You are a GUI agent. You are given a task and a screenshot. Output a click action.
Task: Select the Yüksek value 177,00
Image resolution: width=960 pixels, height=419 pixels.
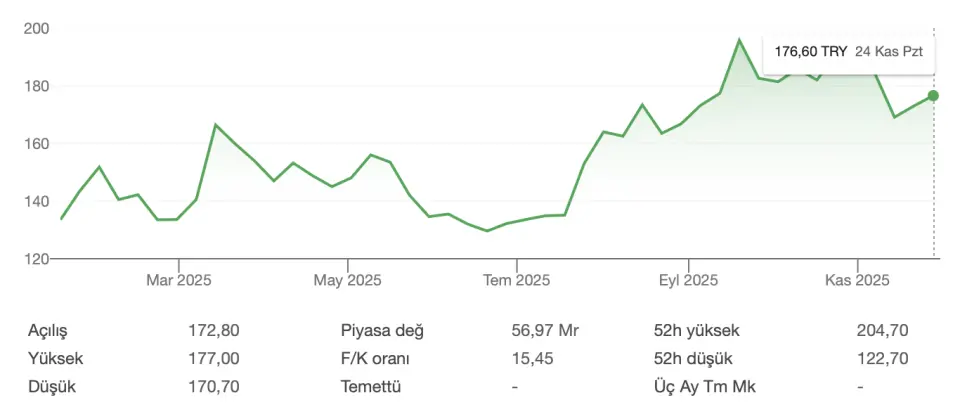click(213, 358)
